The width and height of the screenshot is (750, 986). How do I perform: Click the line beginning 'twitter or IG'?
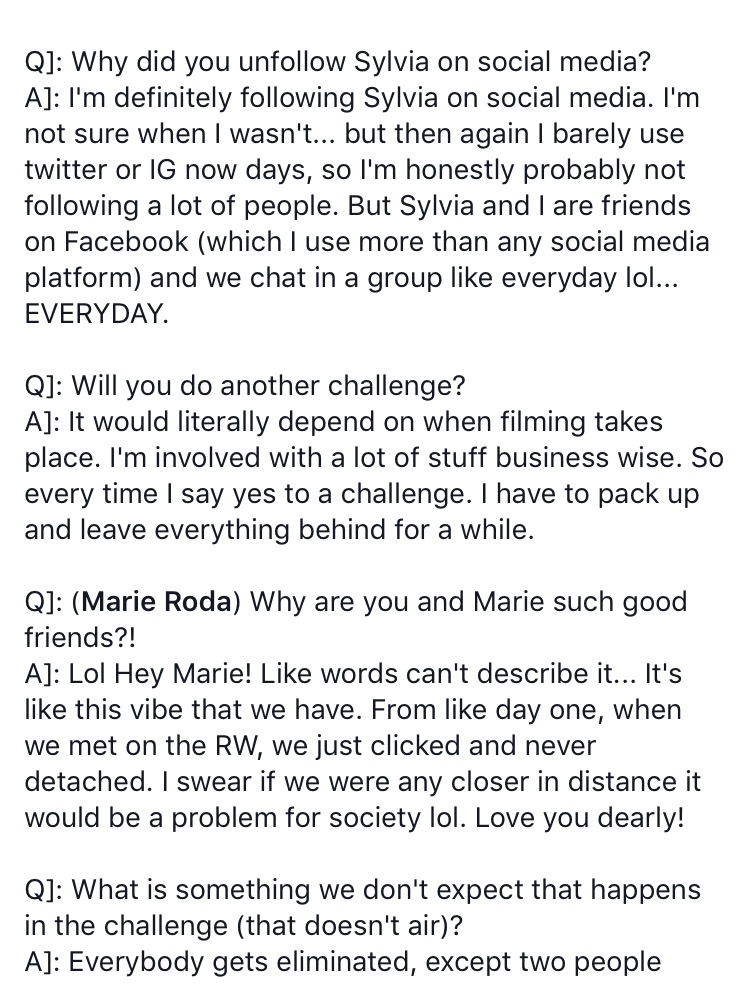coord(355,170)
